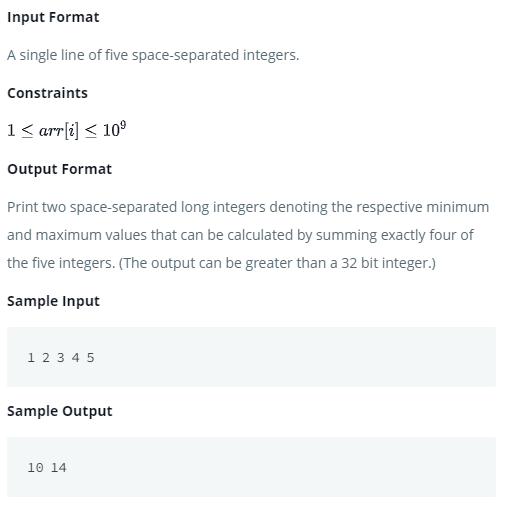Screen dimensions: 505x505
Task: Click the number 5 in sample input
Action: [90, 358]
